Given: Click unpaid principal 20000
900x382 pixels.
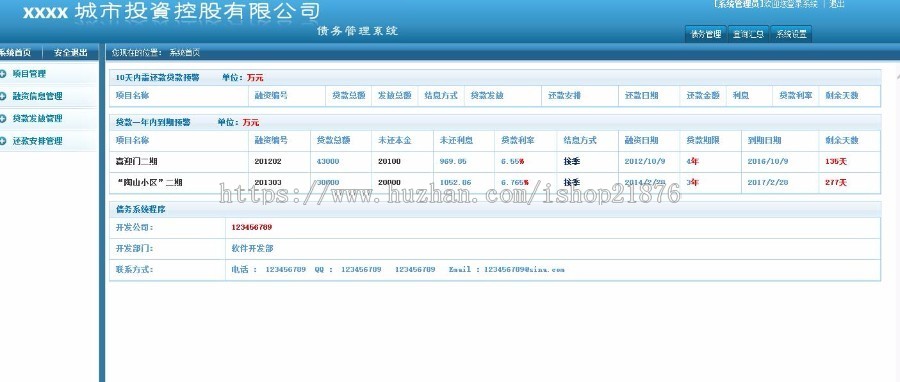Looking at the screenshot, I should [x=390, y=182].
